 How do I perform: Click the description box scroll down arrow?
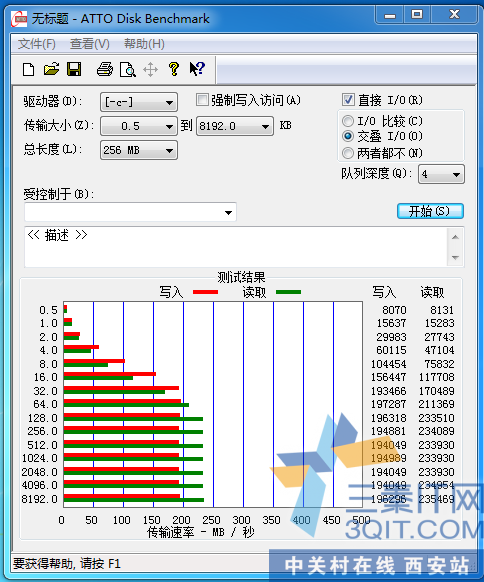point(455,257)
